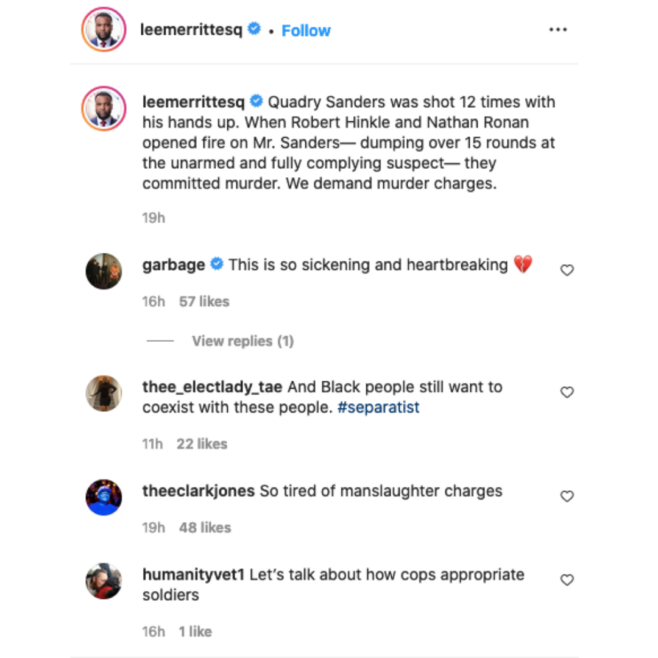Like theeclarkjones's comment with the heart
Screen dimensions: 658x658
567,496
